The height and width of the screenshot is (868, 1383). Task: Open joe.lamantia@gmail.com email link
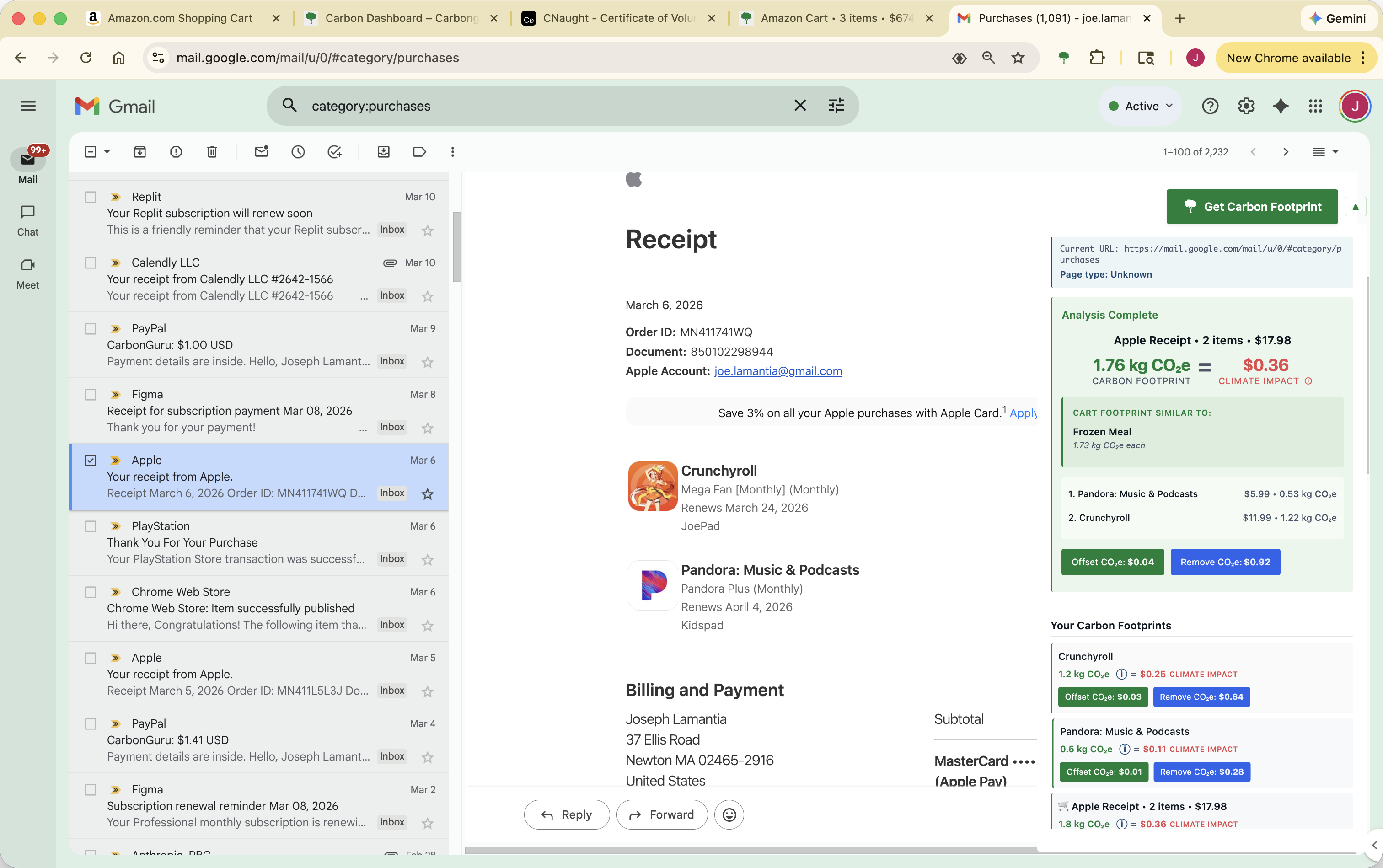777,371
